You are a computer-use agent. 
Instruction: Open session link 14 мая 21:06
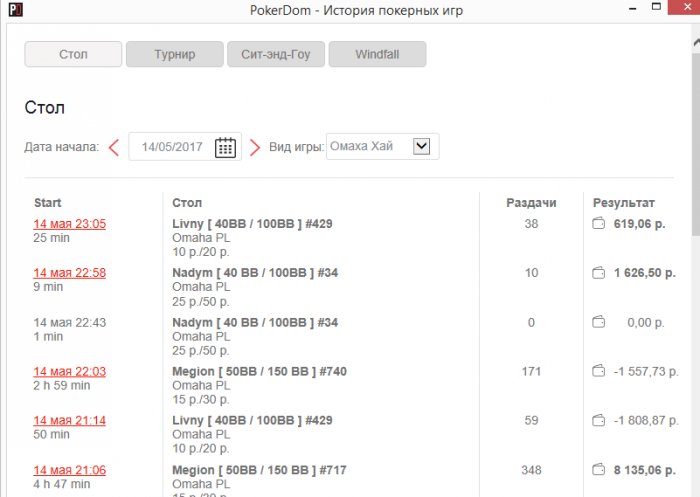click(x=70, y=470)
